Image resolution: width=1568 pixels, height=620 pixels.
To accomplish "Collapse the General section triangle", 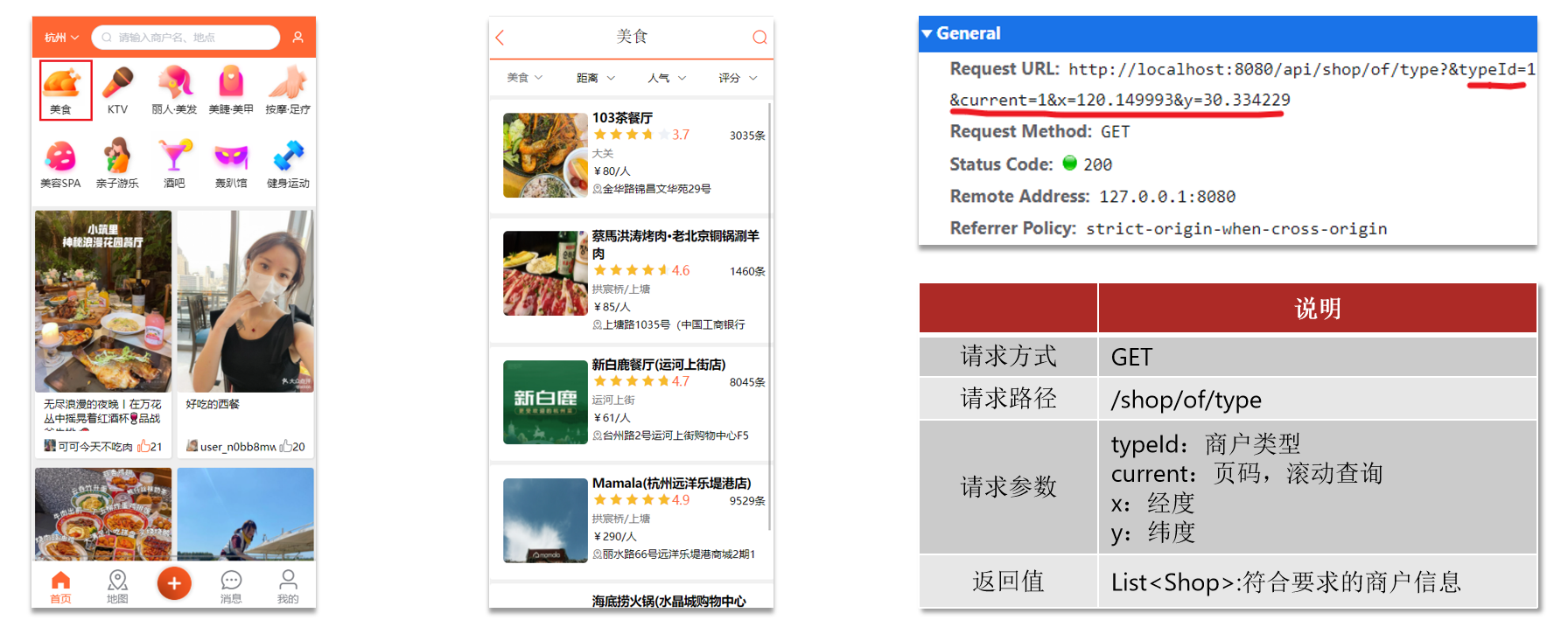I will click(927, 34).
